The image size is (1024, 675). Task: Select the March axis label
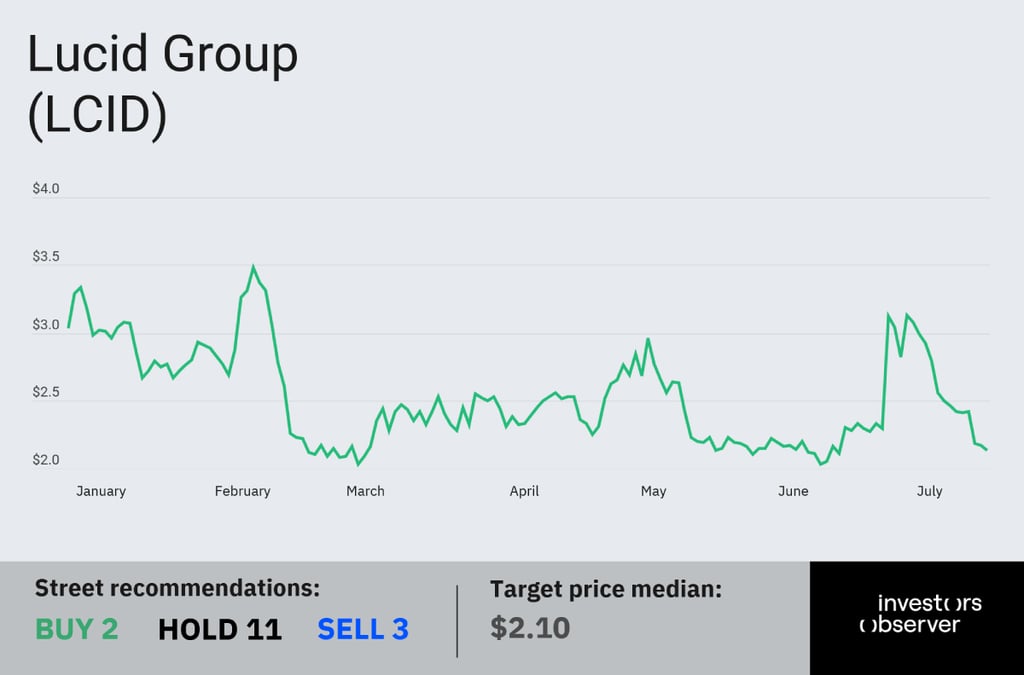tap(365, 491)
